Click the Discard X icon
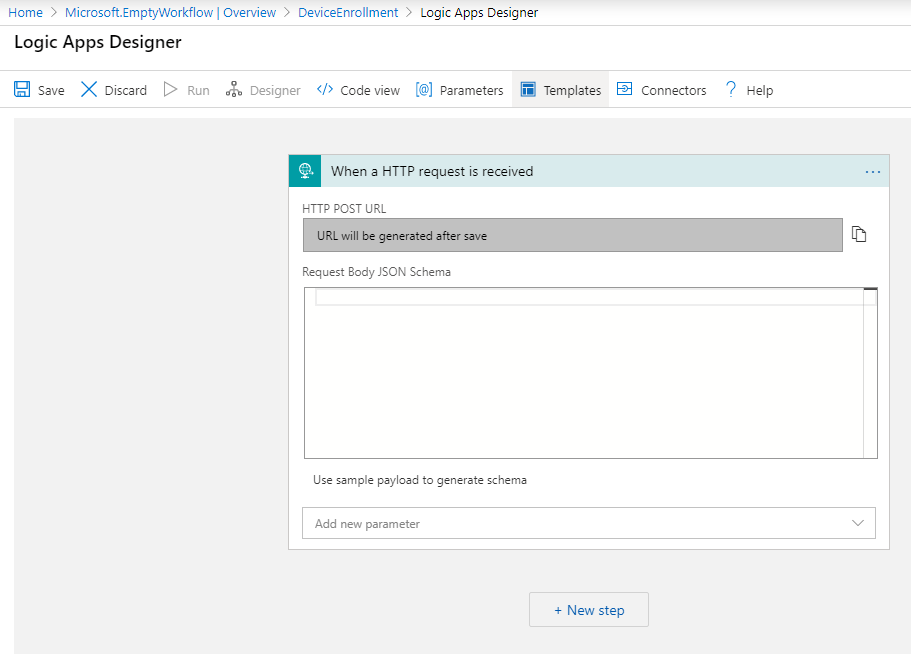The image size is (911, 654). 89,90
